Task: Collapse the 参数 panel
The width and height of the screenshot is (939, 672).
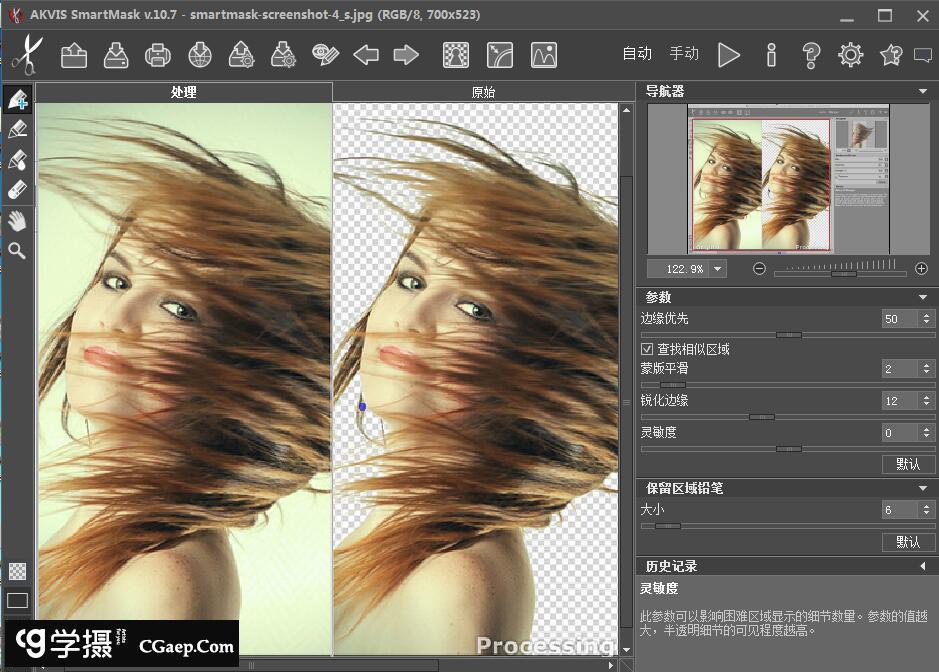Action: click(x=922, y=298)
